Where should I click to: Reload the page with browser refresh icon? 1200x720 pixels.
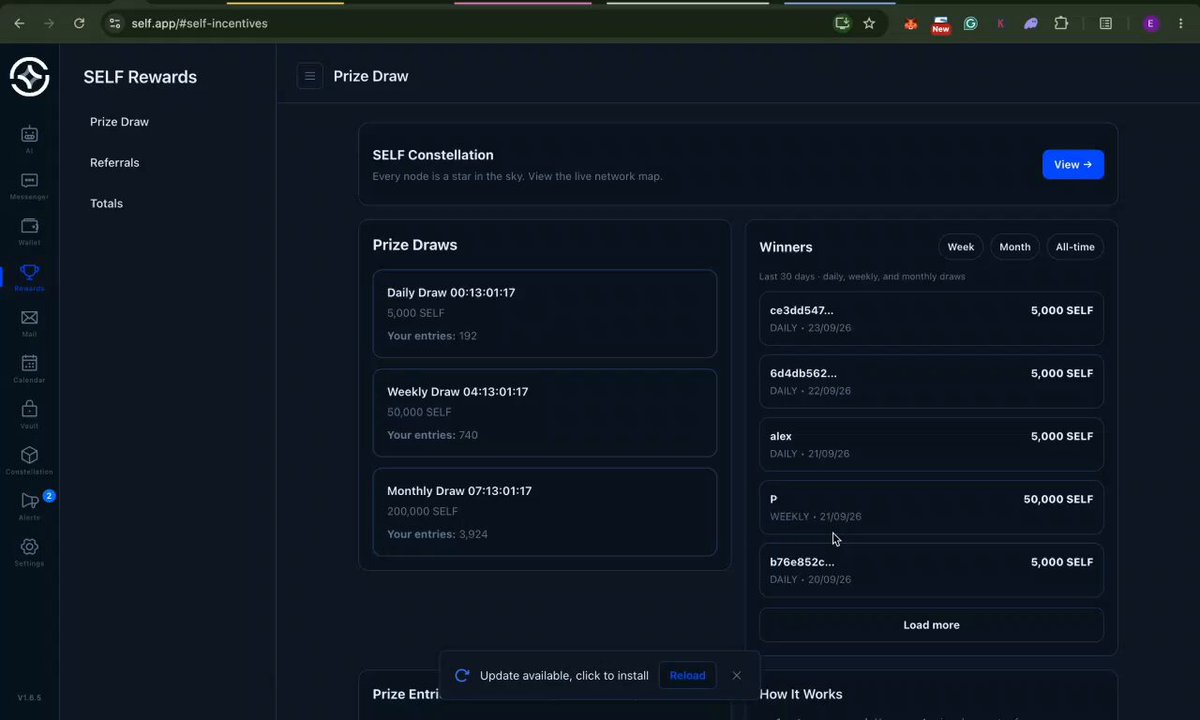pos(79,23)
